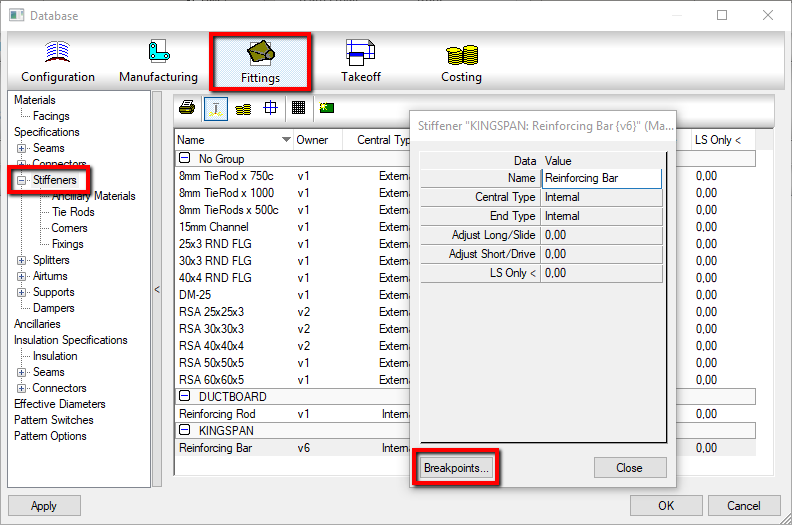792x525 pixels.
Task: Sort by the Owner column header
Action: click(x=318, y=140)
